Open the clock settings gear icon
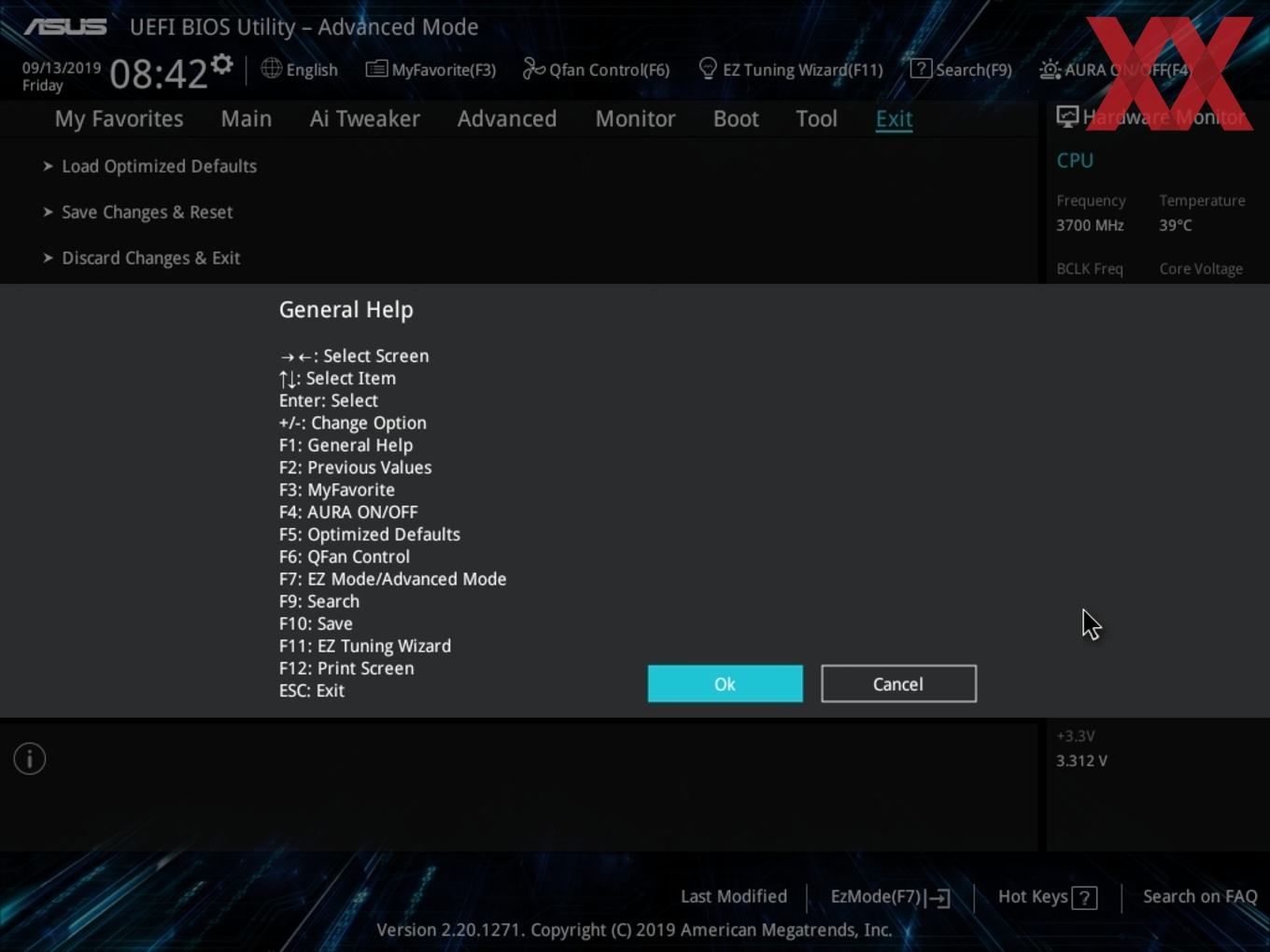1270x952 pixels. coord(221,64)
